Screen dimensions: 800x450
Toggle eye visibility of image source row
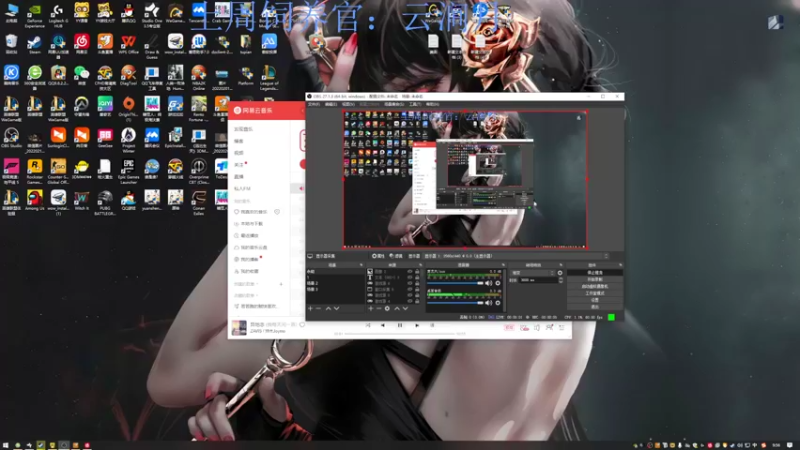tap(410, 271)
